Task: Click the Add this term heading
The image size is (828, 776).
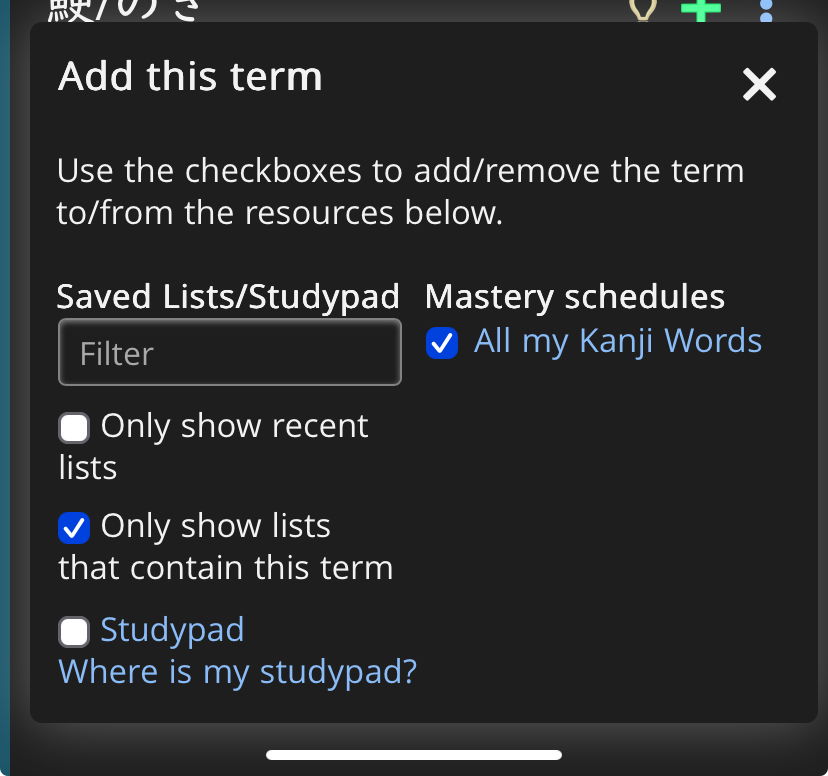Action: [x=191, y=77]
